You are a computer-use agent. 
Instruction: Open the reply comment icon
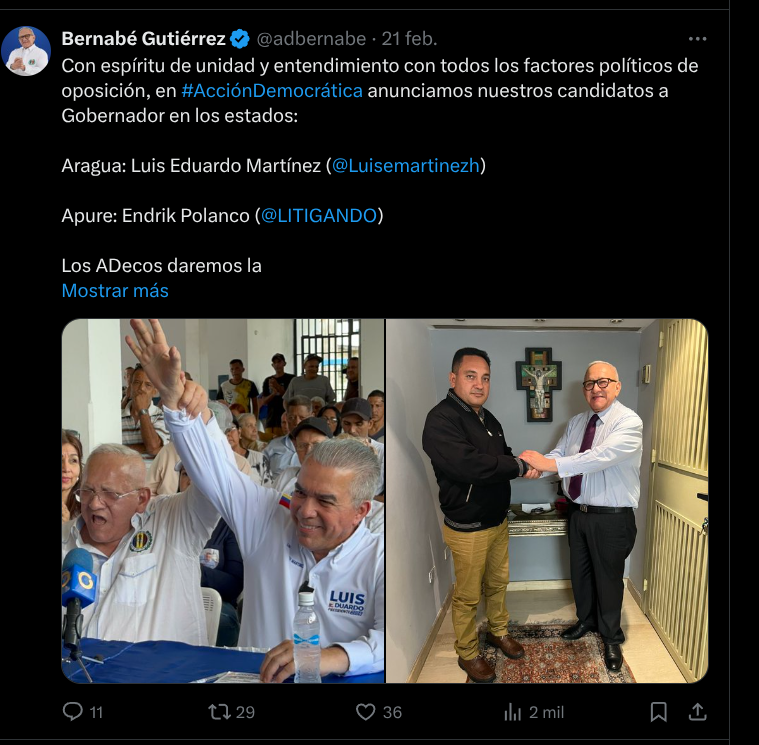[73, 712]
